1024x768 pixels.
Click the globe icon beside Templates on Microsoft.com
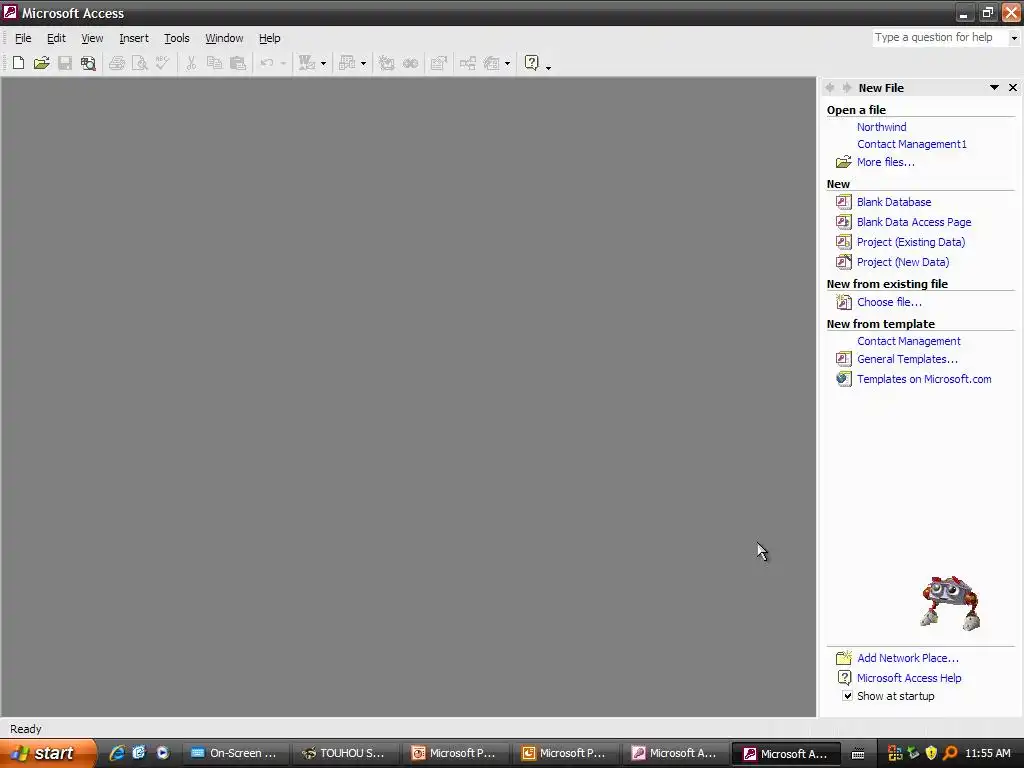tap(844, 379)
